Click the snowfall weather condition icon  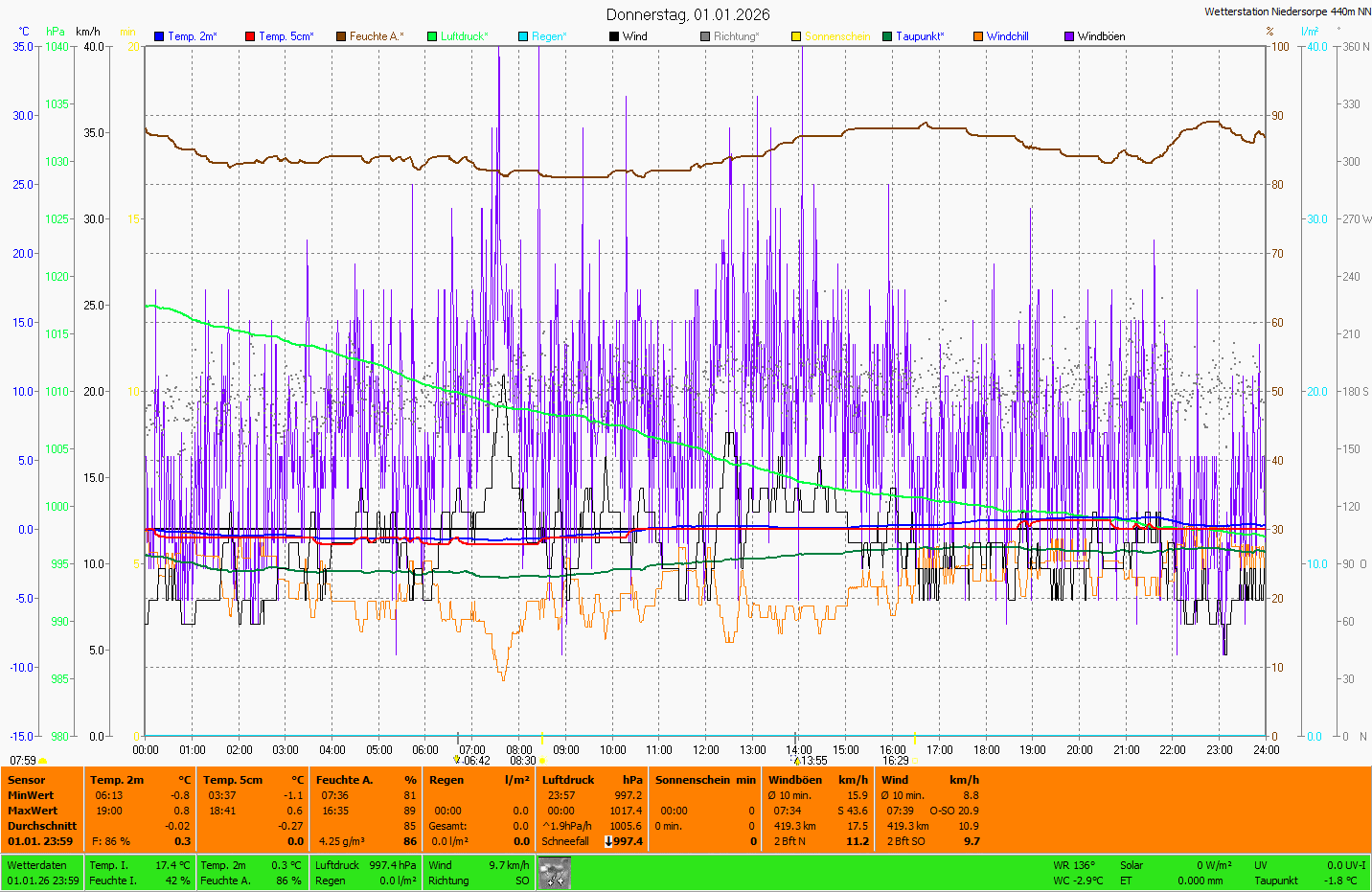pyautogui.click(x=555, y=873)
